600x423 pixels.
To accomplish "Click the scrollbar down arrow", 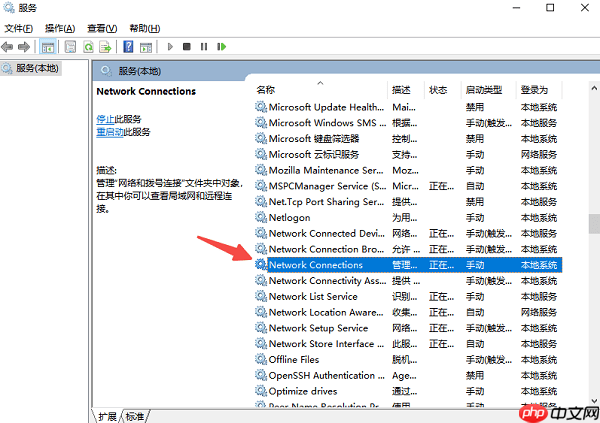I will tap(594, 401).
